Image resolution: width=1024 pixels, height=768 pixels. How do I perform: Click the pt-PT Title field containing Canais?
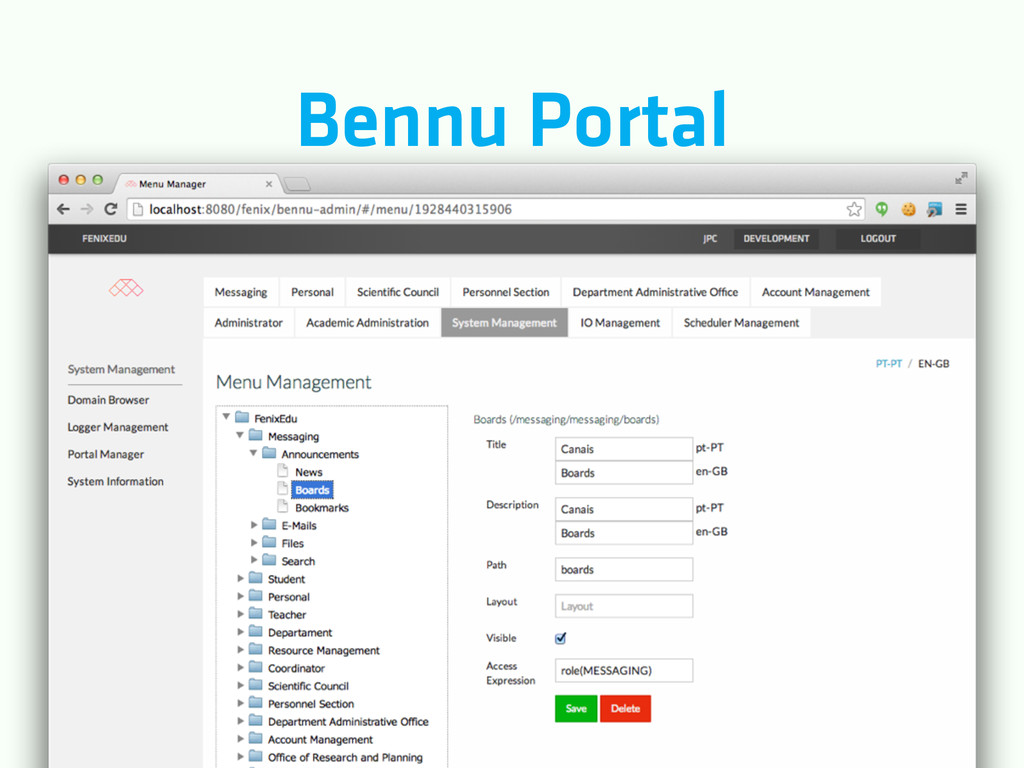624,449
